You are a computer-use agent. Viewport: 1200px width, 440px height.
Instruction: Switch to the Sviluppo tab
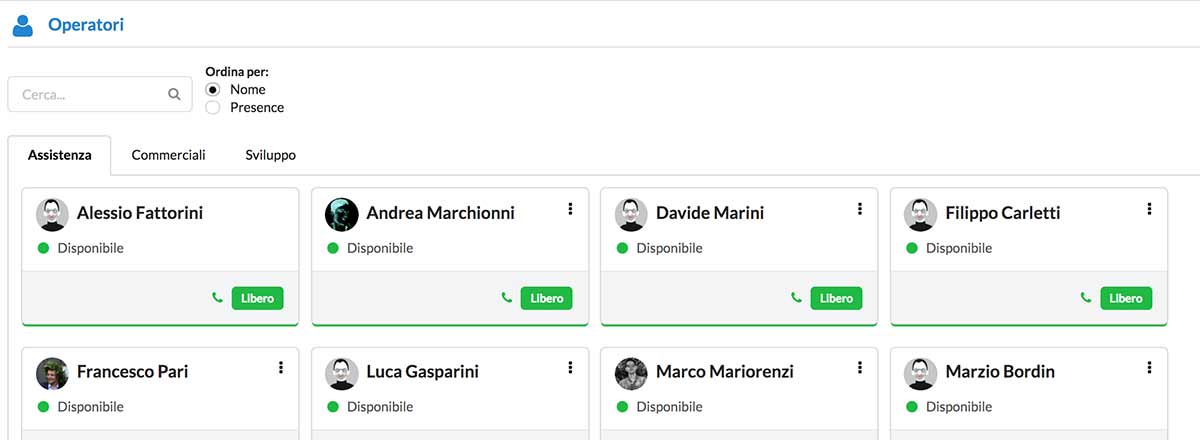tap(270, 155)
